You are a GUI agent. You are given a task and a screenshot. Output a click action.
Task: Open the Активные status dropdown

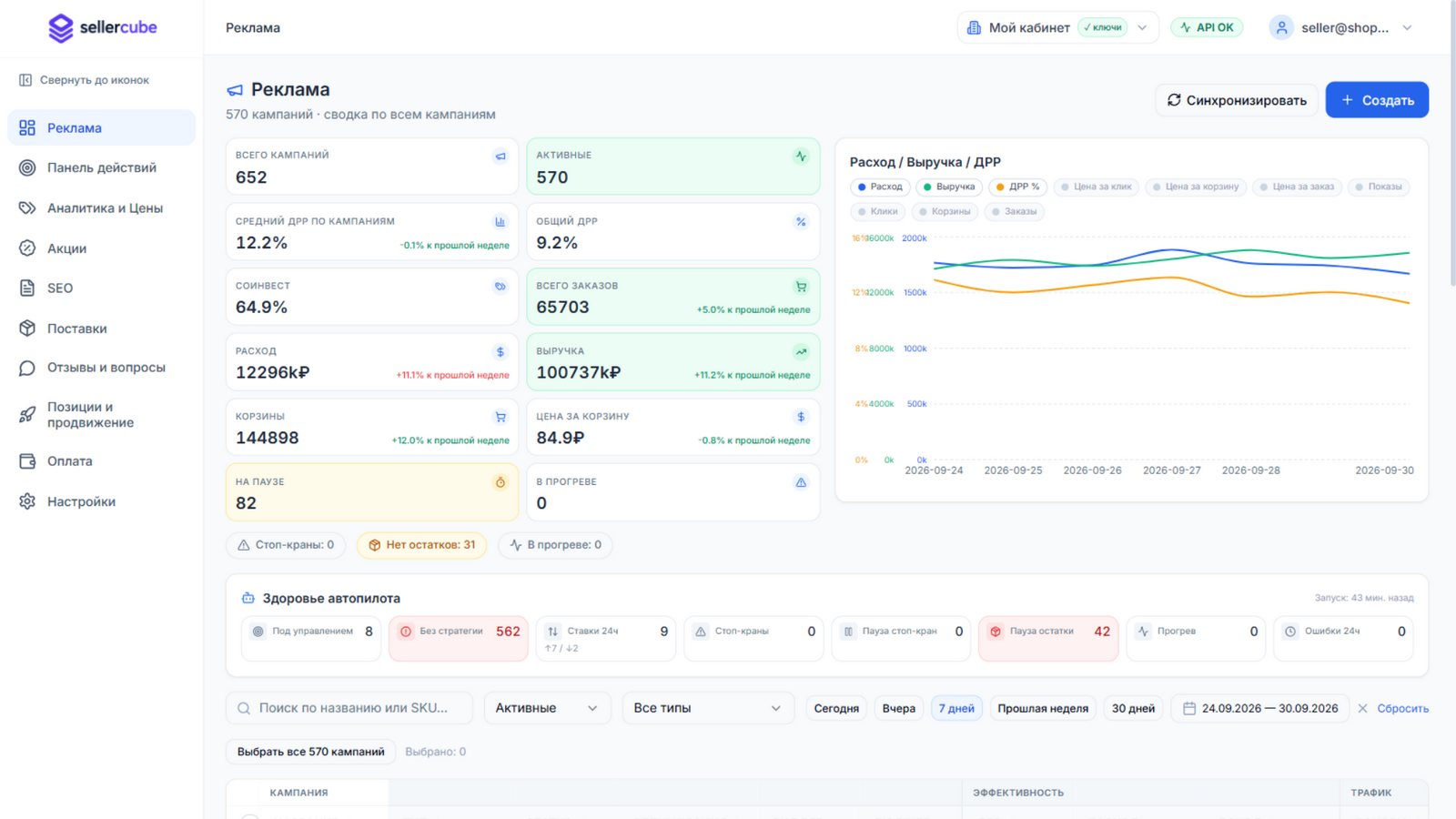point(547,708)
